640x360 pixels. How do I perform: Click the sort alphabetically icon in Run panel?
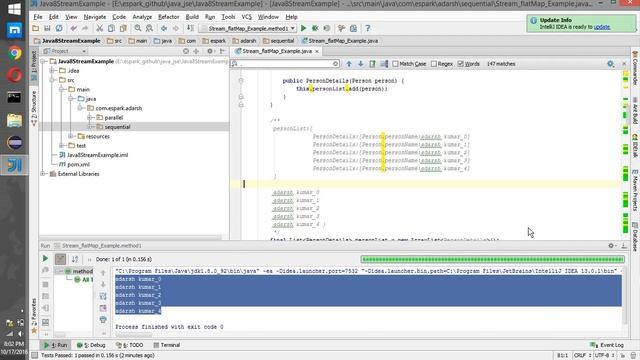[x=75, y=259]
